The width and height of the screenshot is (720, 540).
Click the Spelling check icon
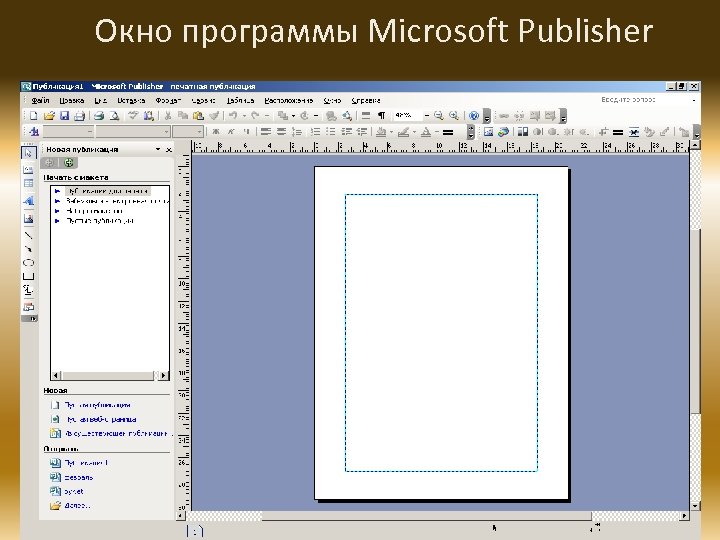pos(133,116)
